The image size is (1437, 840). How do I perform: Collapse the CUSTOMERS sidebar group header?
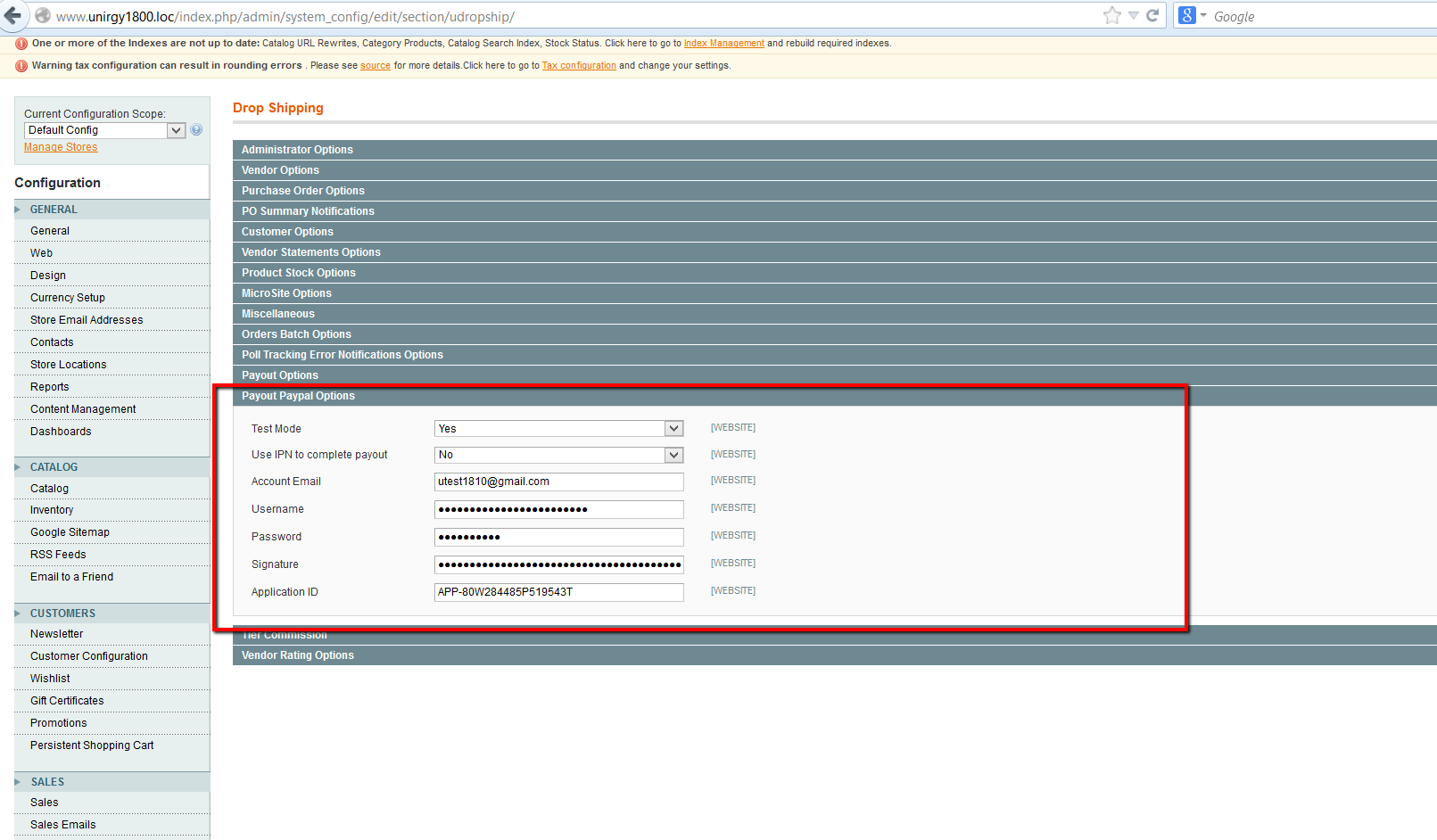pyautogui.click(x=112, y=614)
